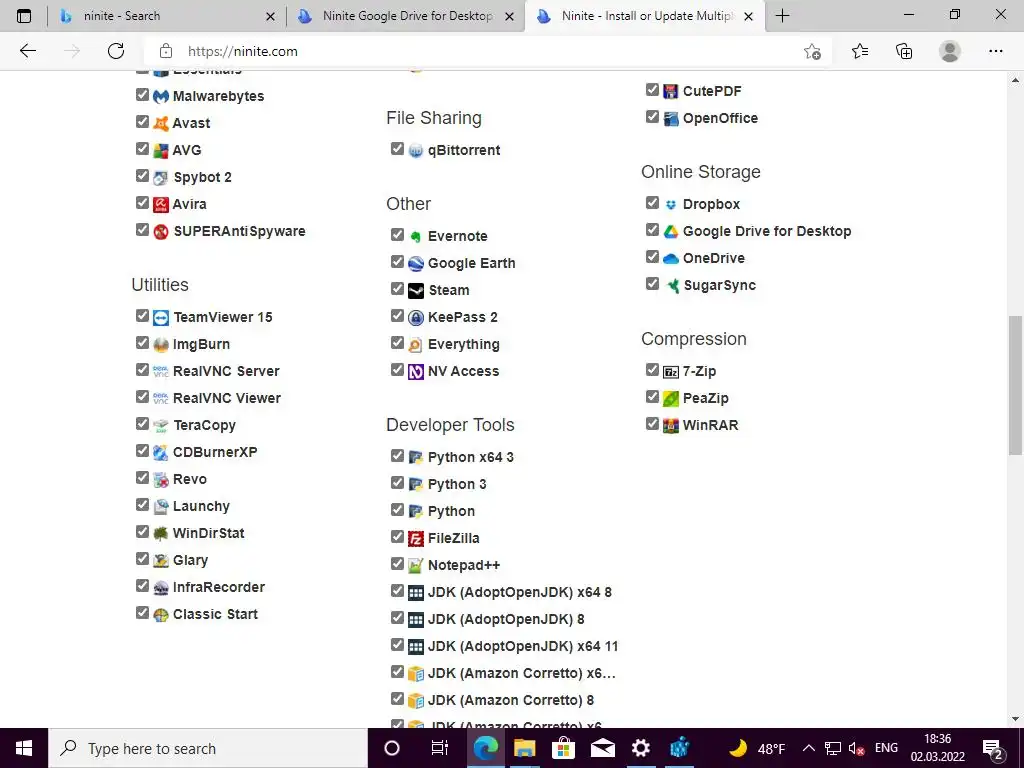
Task: Click the FileZilla icon
Action: pos(416,538)
